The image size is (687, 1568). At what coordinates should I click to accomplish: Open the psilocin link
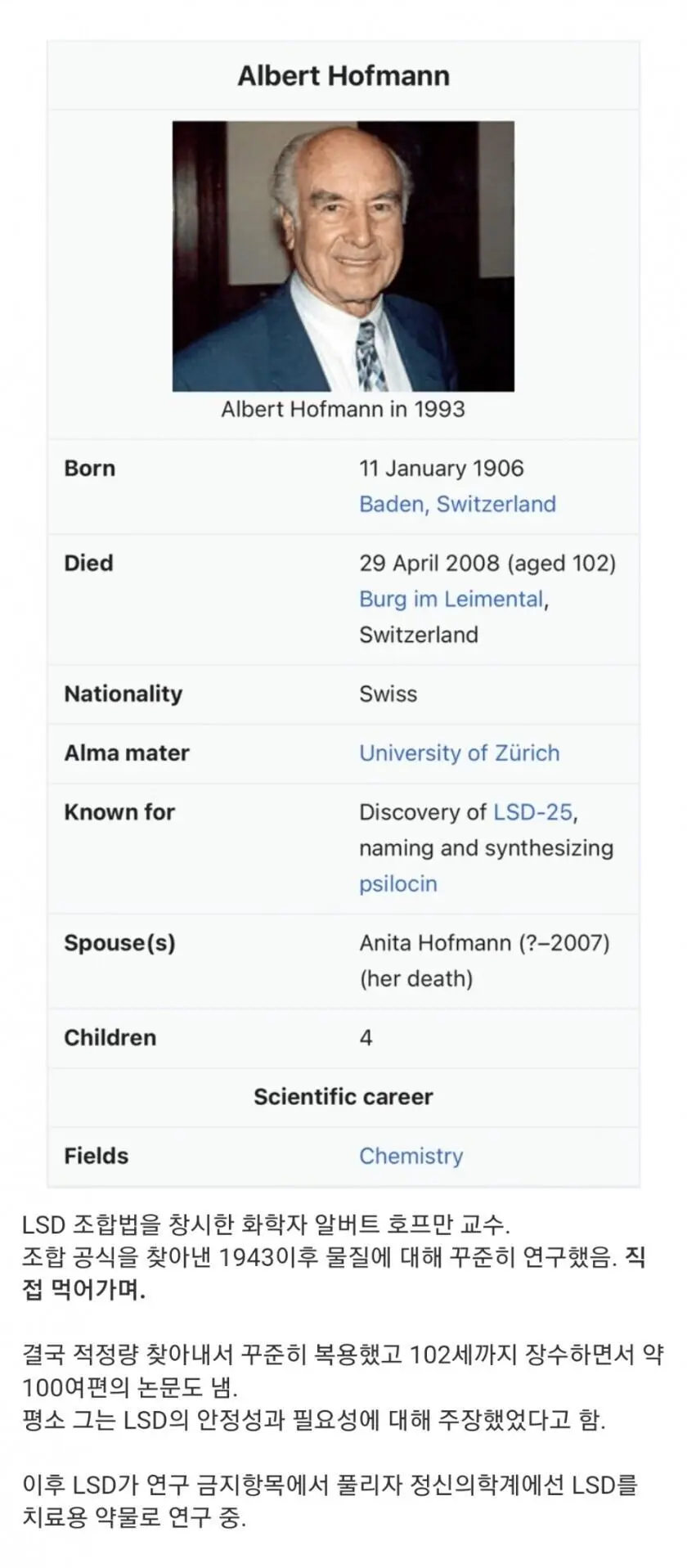[x=397, y=883]
